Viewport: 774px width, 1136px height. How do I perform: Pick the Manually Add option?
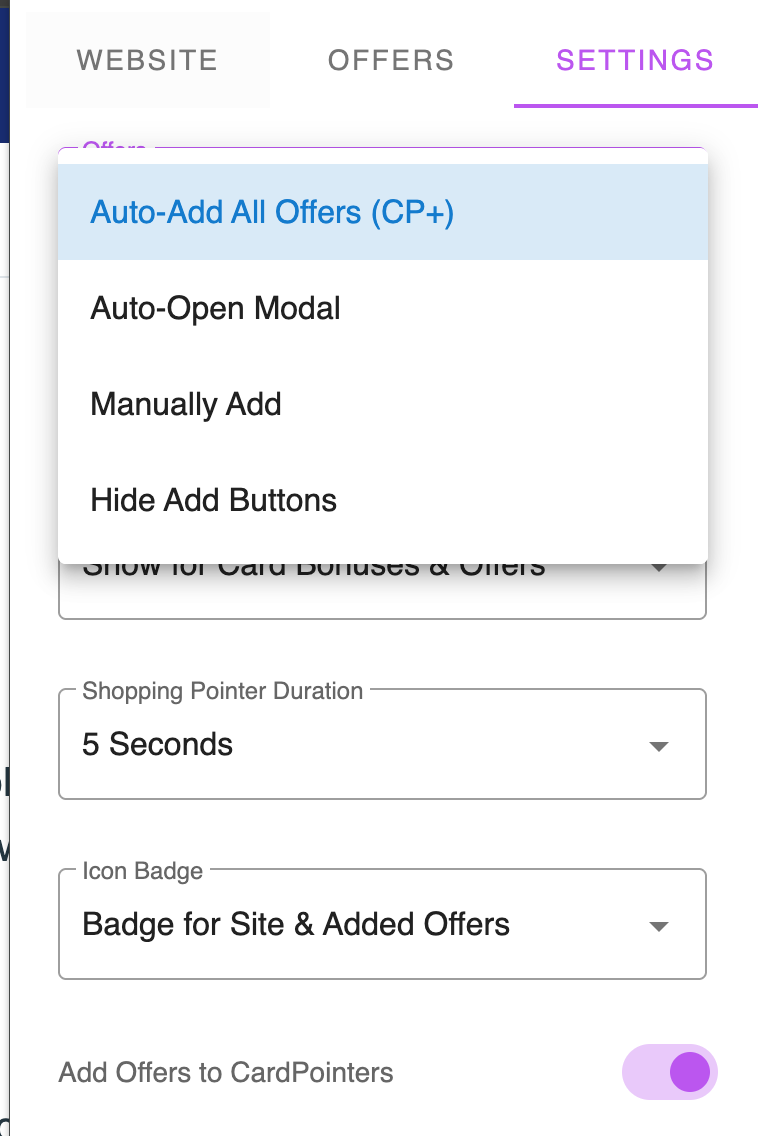click(x=383, y=404)
